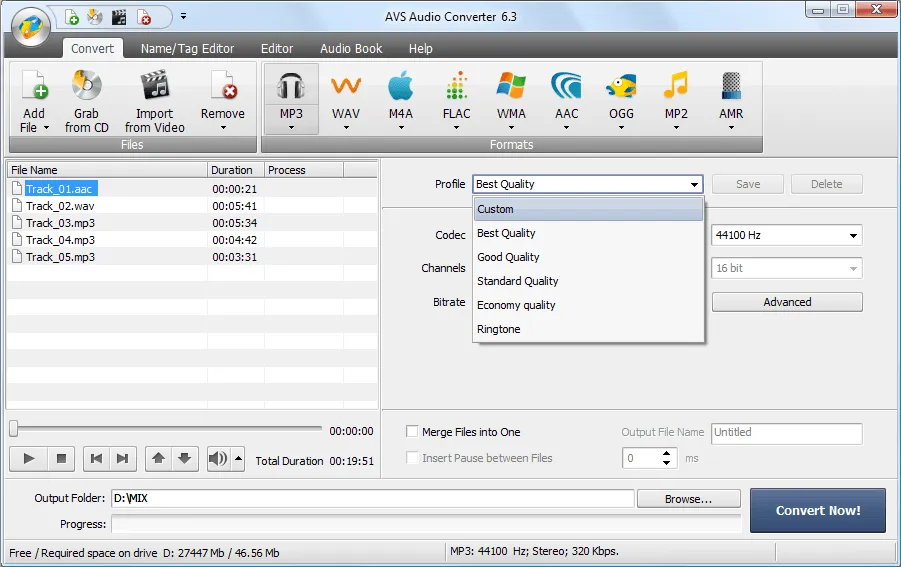Choose Good Quality from profile list
Viewport: 901px width, 567px height.
click(509, 257)
